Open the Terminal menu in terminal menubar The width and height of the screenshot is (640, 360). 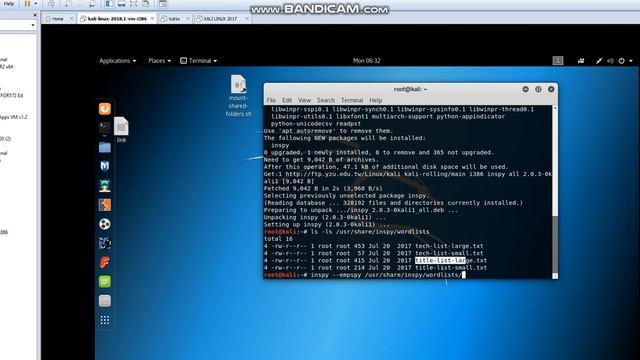click(x=352, y=100)
